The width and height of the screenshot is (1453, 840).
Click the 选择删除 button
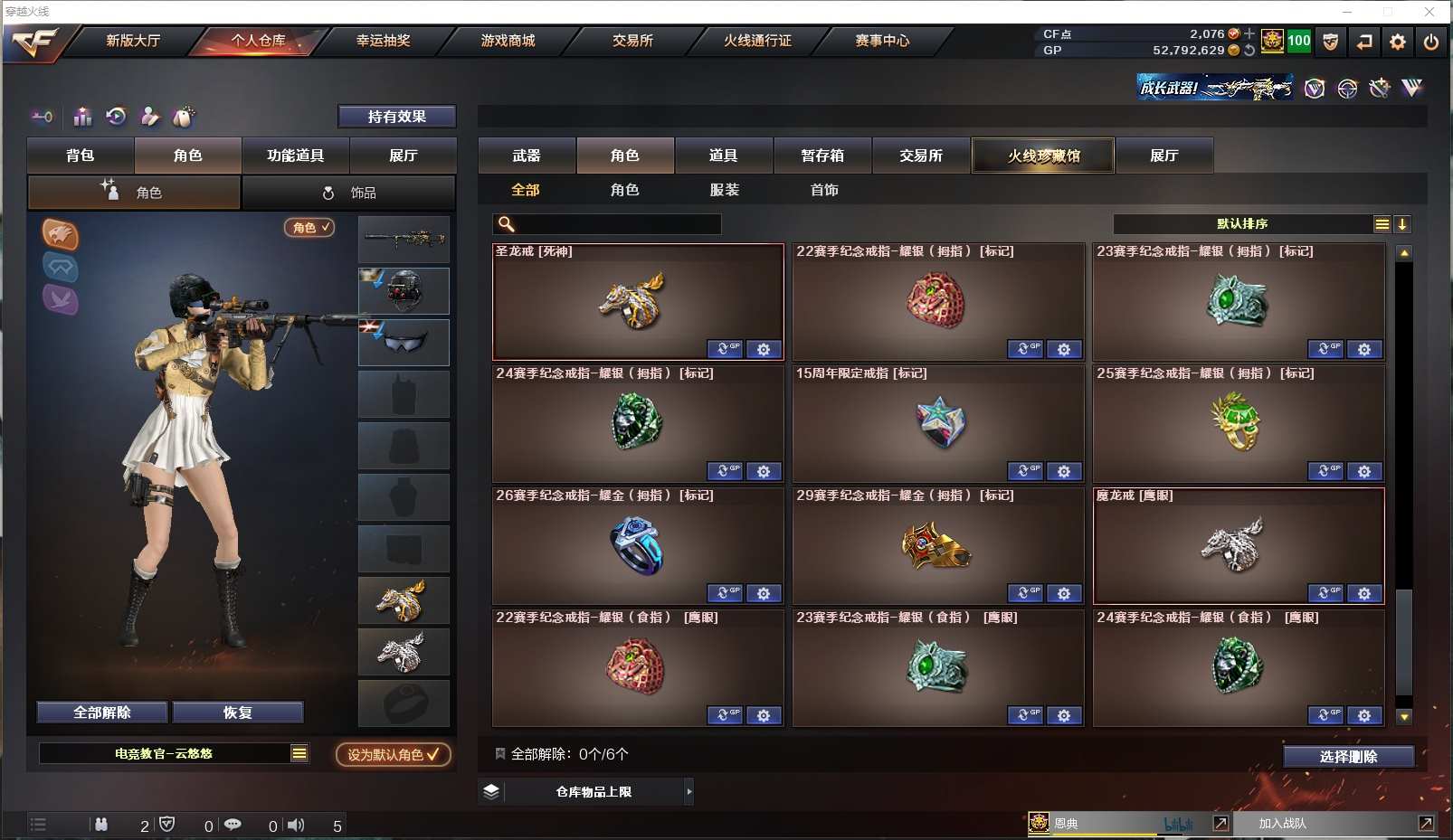[1348, 757]
